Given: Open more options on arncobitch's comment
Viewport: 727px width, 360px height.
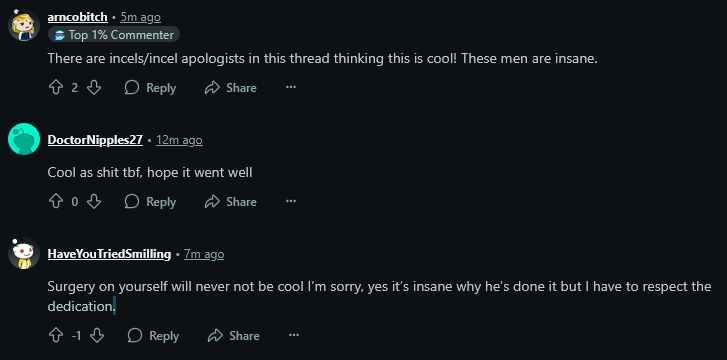Looking at the screenshot, I should click(x=291, y=87).
